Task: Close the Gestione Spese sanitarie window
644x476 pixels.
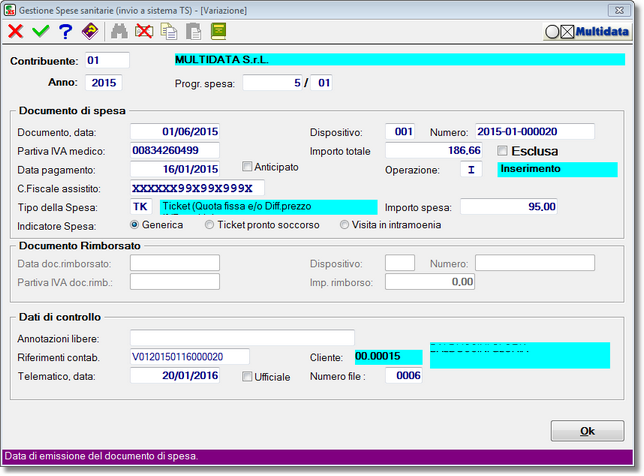Action: pyautogui.click(x=619, y=10)
